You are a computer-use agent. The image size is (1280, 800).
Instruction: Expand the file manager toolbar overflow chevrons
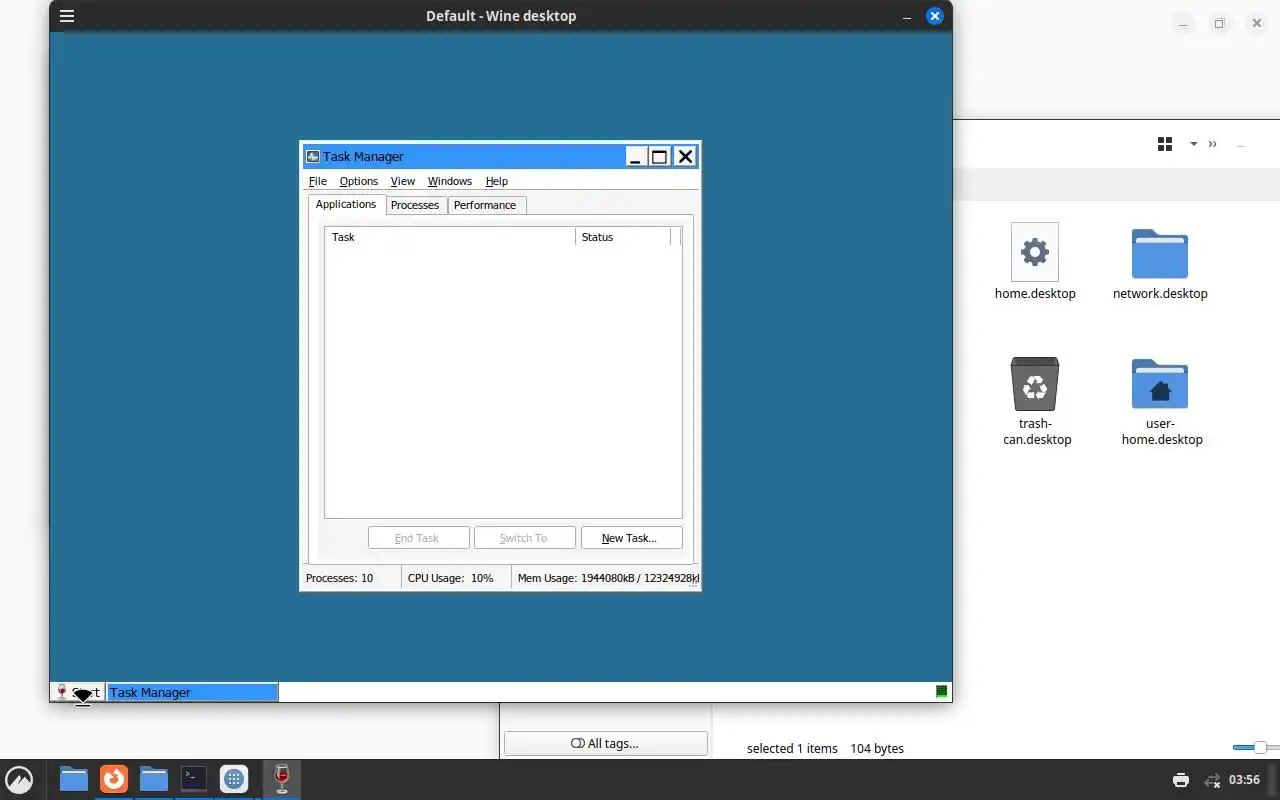coord(1212,144)
